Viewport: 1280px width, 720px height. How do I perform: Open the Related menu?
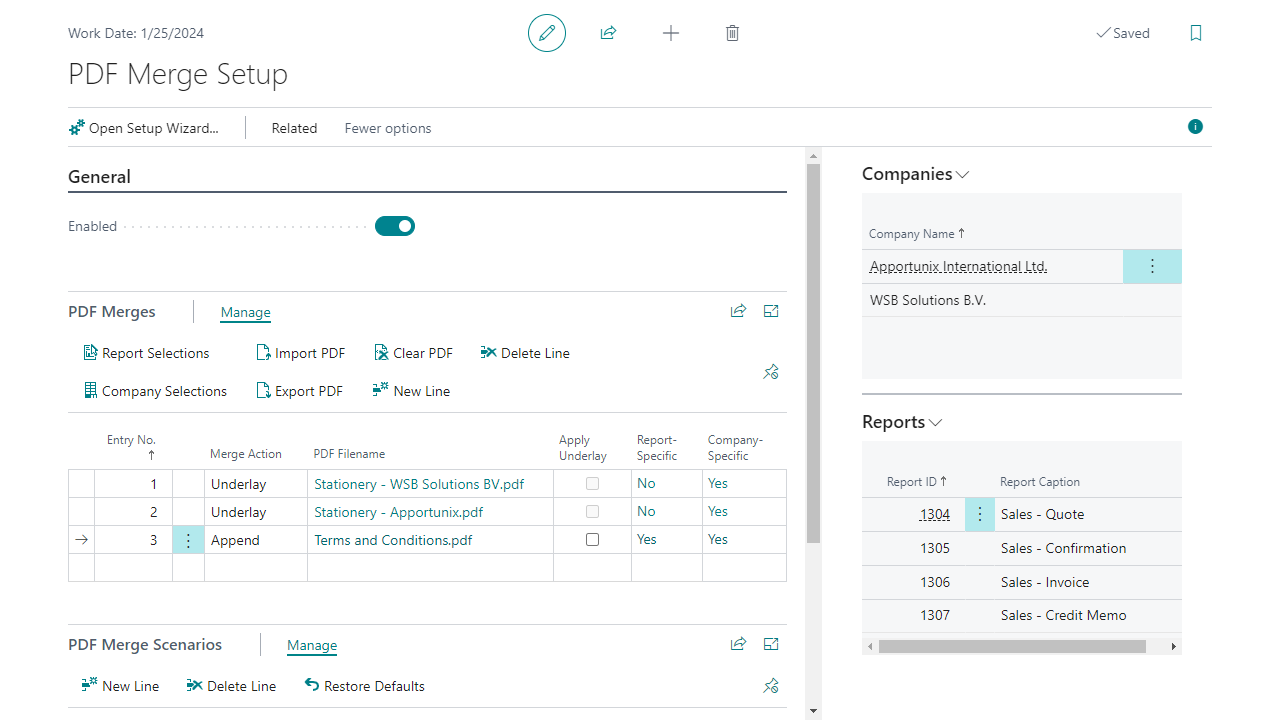(x=294, y=128)
